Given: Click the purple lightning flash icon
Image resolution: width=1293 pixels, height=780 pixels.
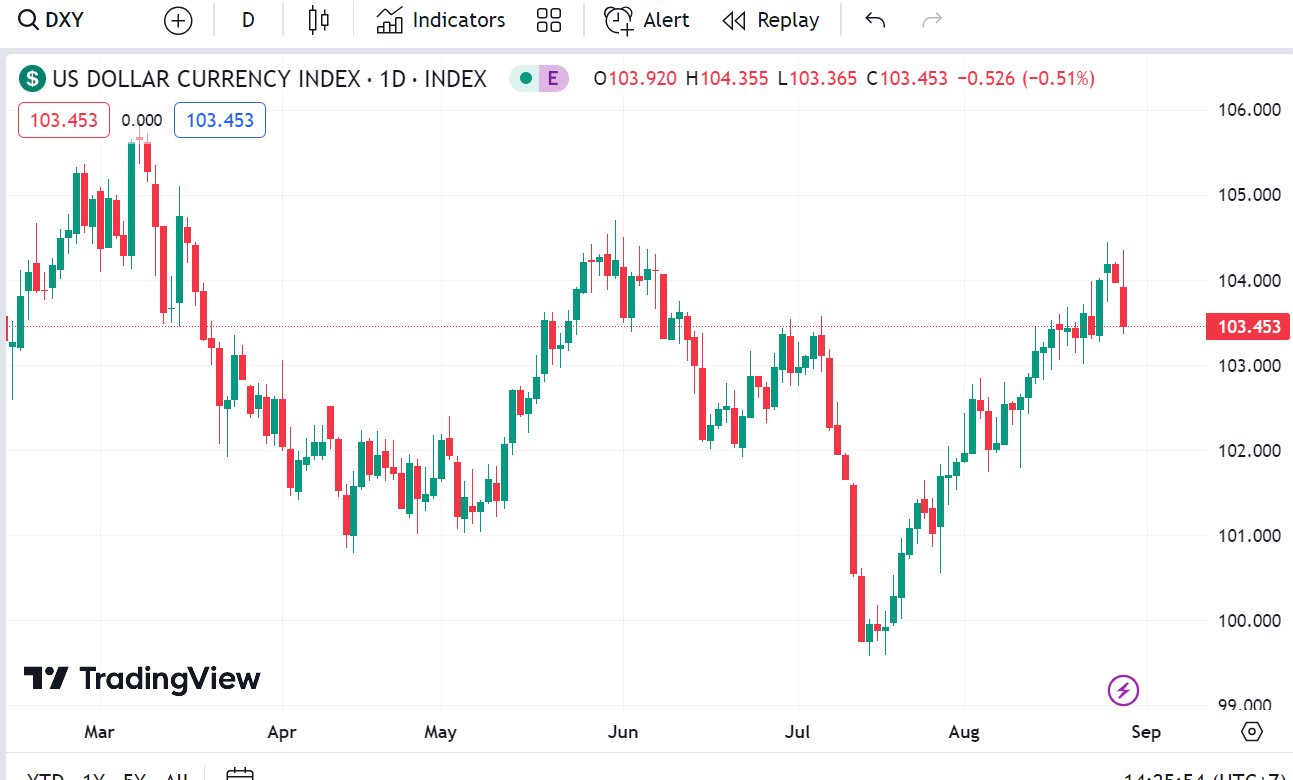Looking at the screenshot, I should coord(1123,689).
